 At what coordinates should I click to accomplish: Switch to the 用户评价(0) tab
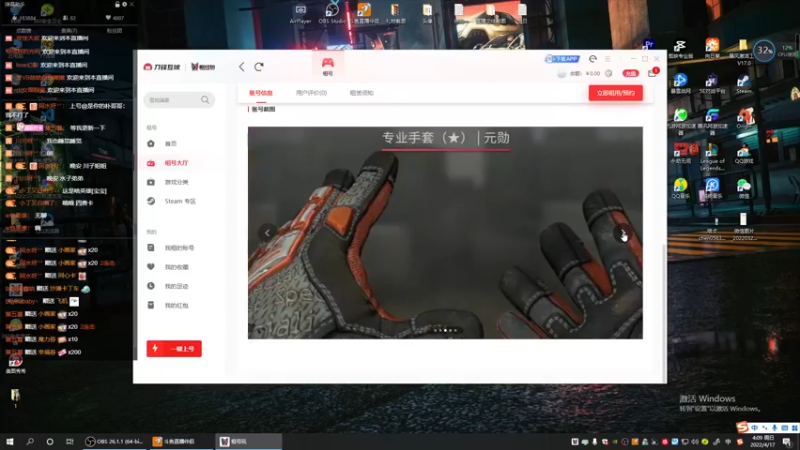[311, 93]
